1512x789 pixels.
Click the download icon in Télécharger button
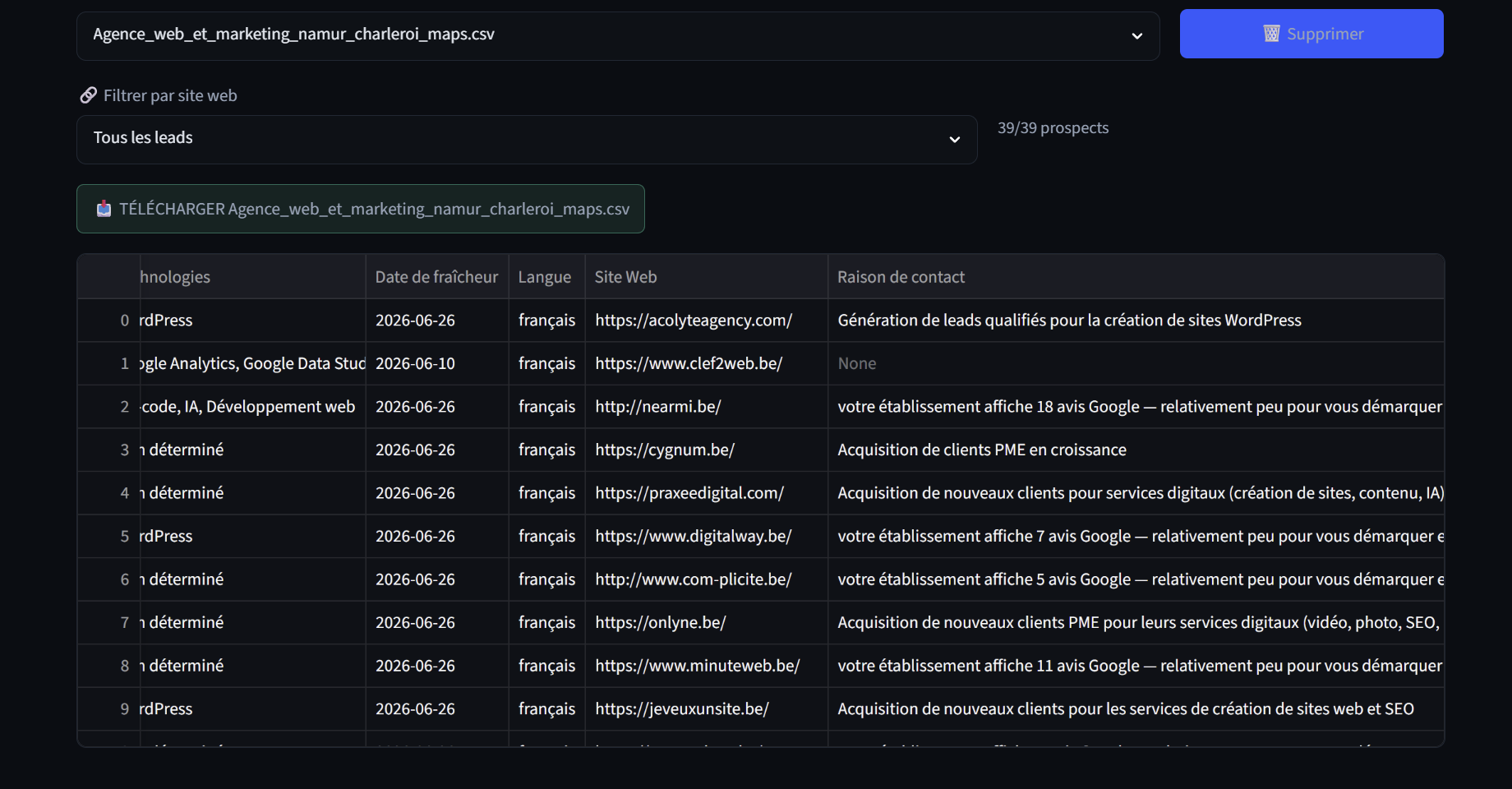coord(104,209)
